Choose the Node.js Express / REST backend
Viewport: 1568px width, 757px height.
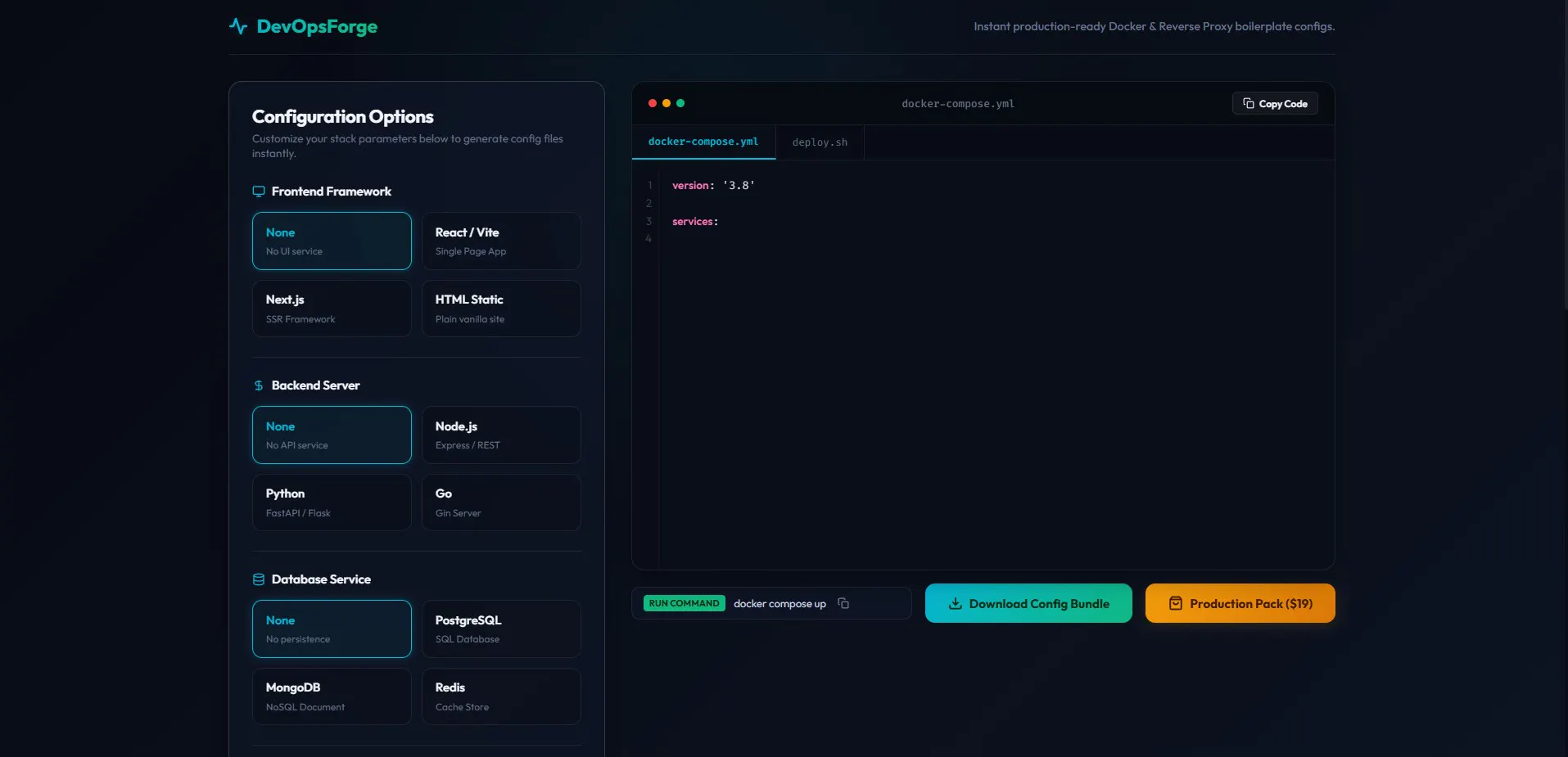[501, 435]
